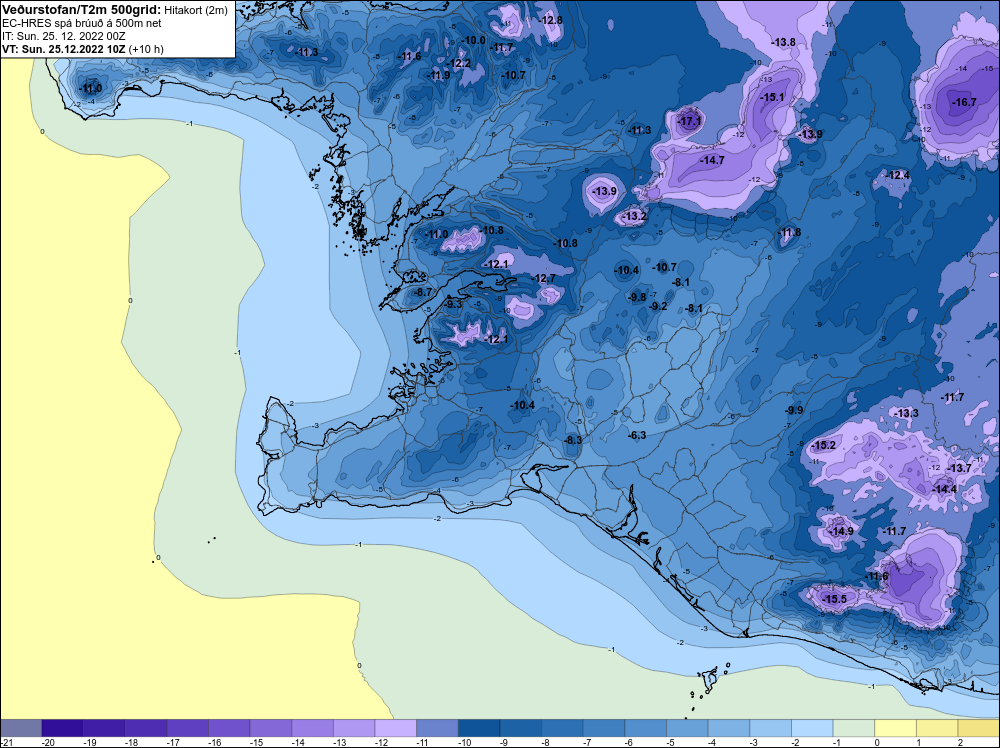
Task: Select the -6.3 temperature value
Action: tap(637, 435)
